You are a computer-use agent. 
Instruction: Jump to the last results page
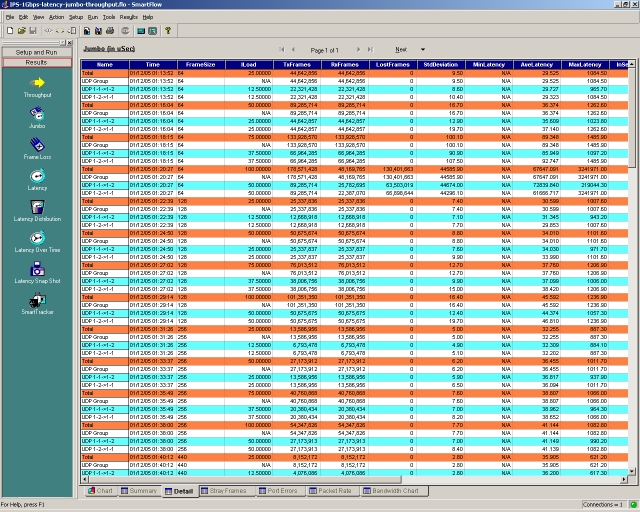[x=370, y=50]
